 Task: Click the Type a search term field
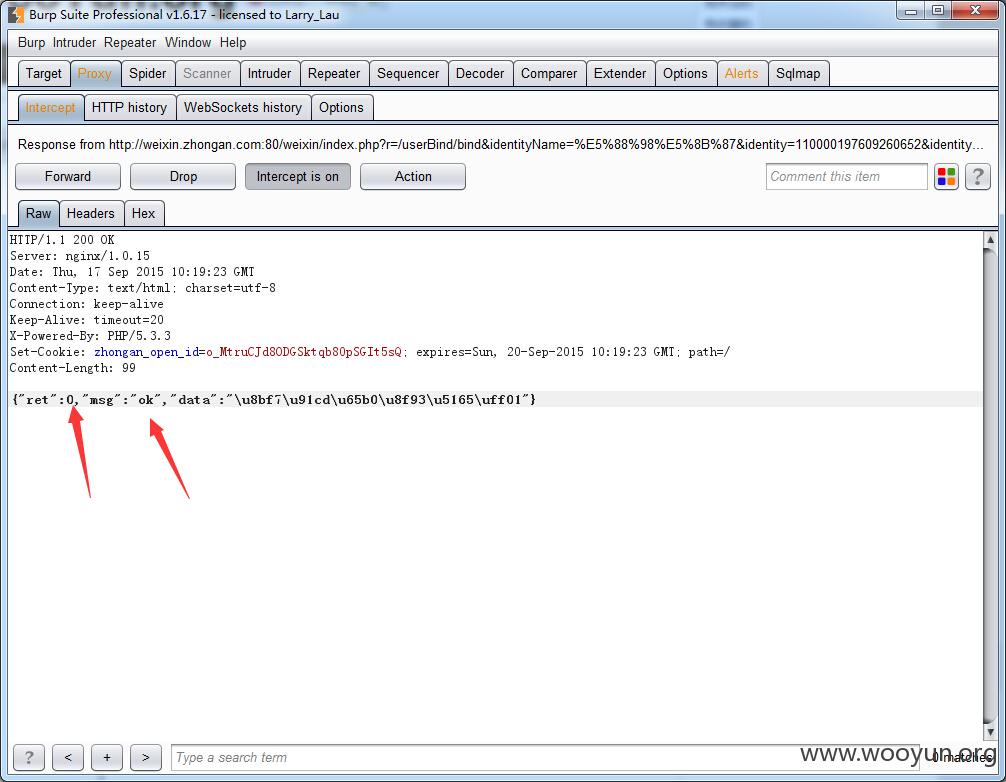coord(545,758)
